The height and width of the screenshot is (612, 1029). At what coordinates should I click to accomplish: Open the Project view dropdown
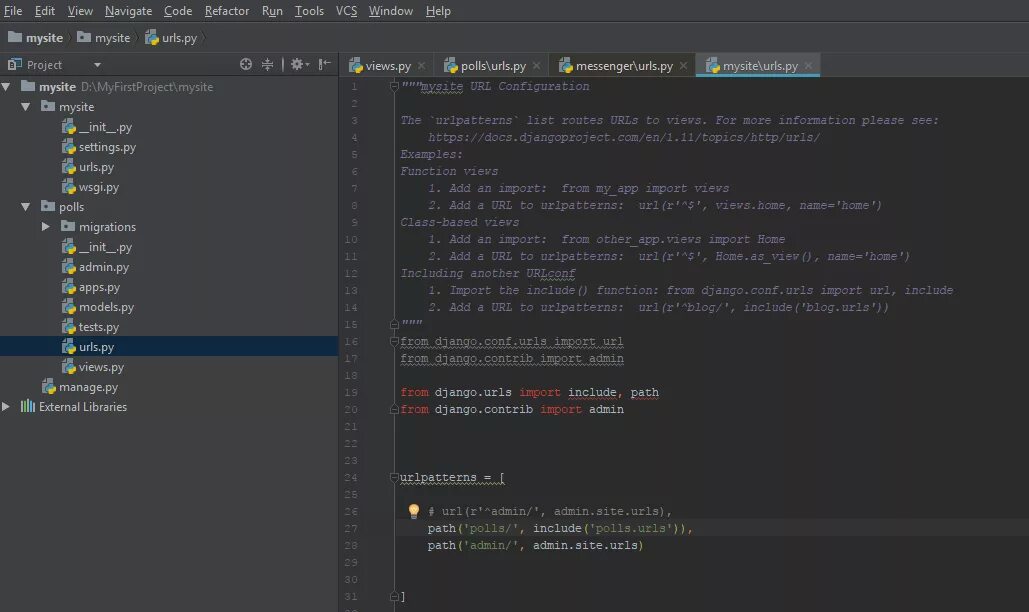pos(97,65)
